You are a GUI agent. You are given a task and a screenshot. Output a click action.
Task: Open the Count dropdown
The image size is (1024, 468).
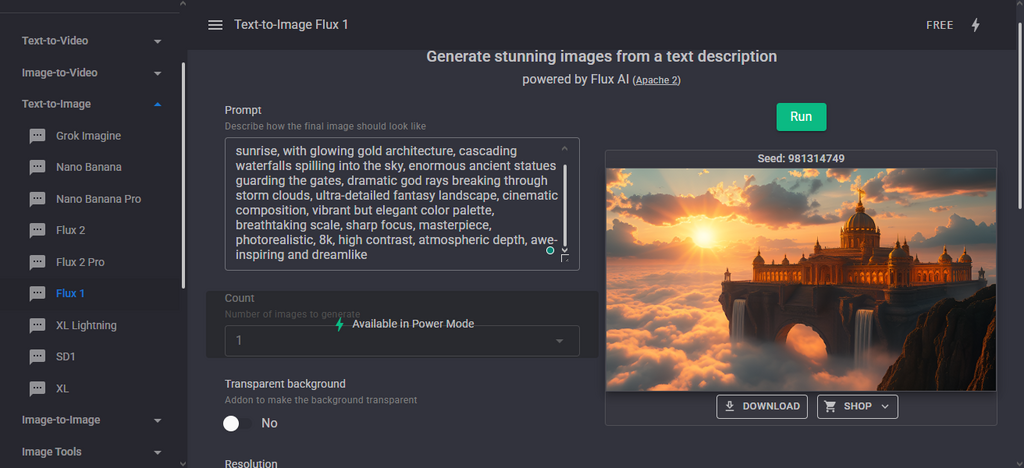pyautogui.click(x=402, y=341)
